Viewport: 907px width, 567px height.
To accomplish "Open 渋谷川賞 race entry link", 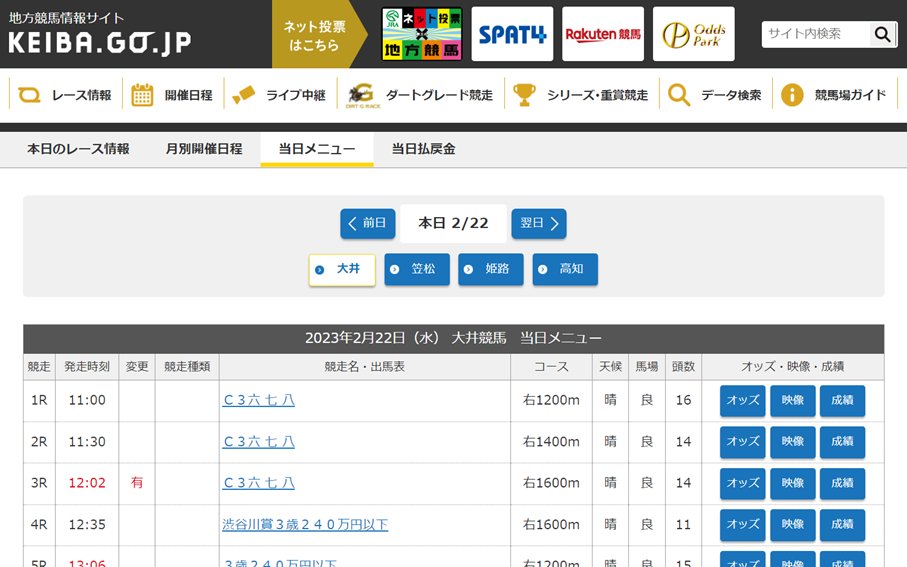I will (x=305, y=525).
